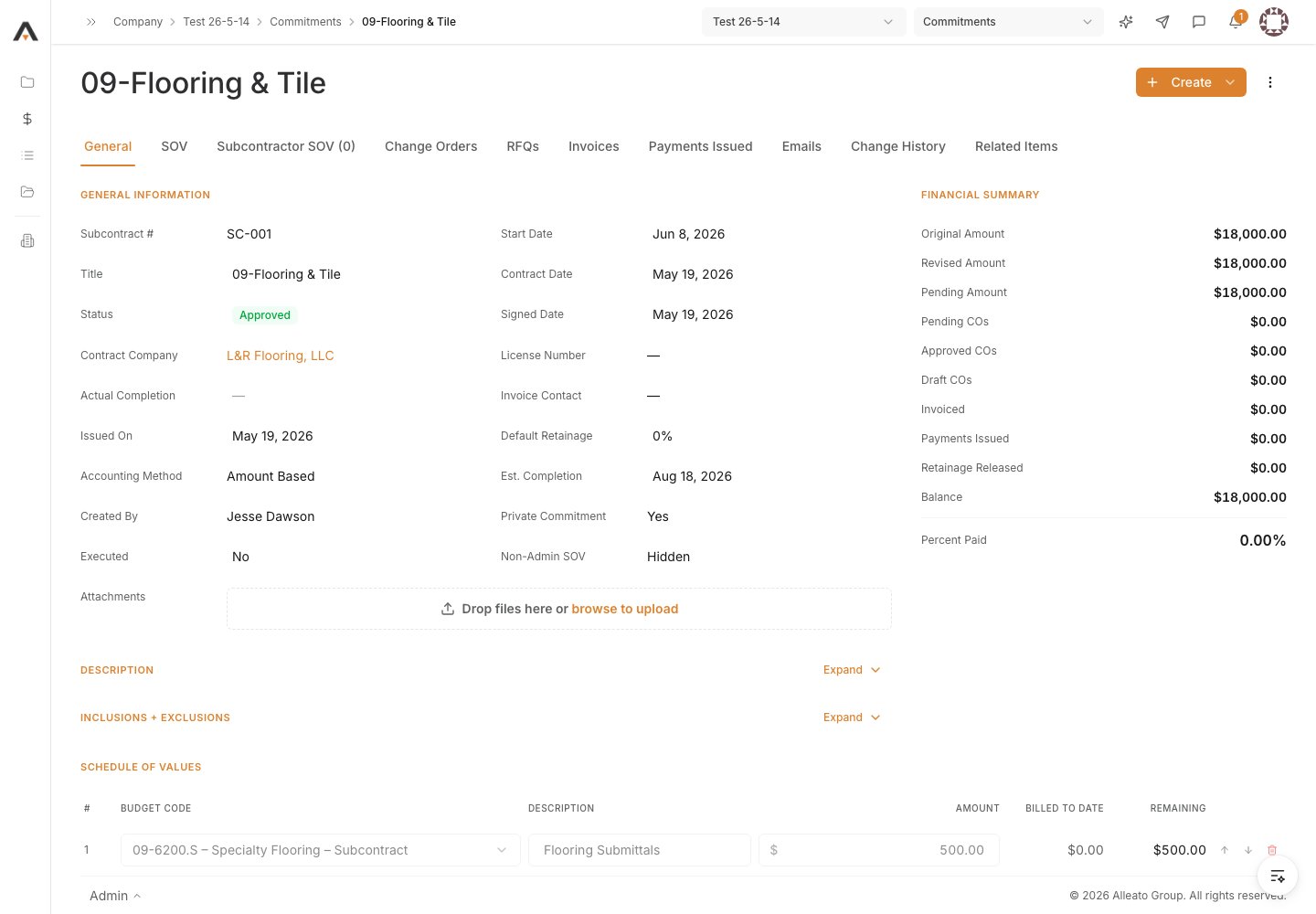Viewport: 1316px width, 914px height.
Task: Open notifications bell icon
Action: [x=1236, y=21]
